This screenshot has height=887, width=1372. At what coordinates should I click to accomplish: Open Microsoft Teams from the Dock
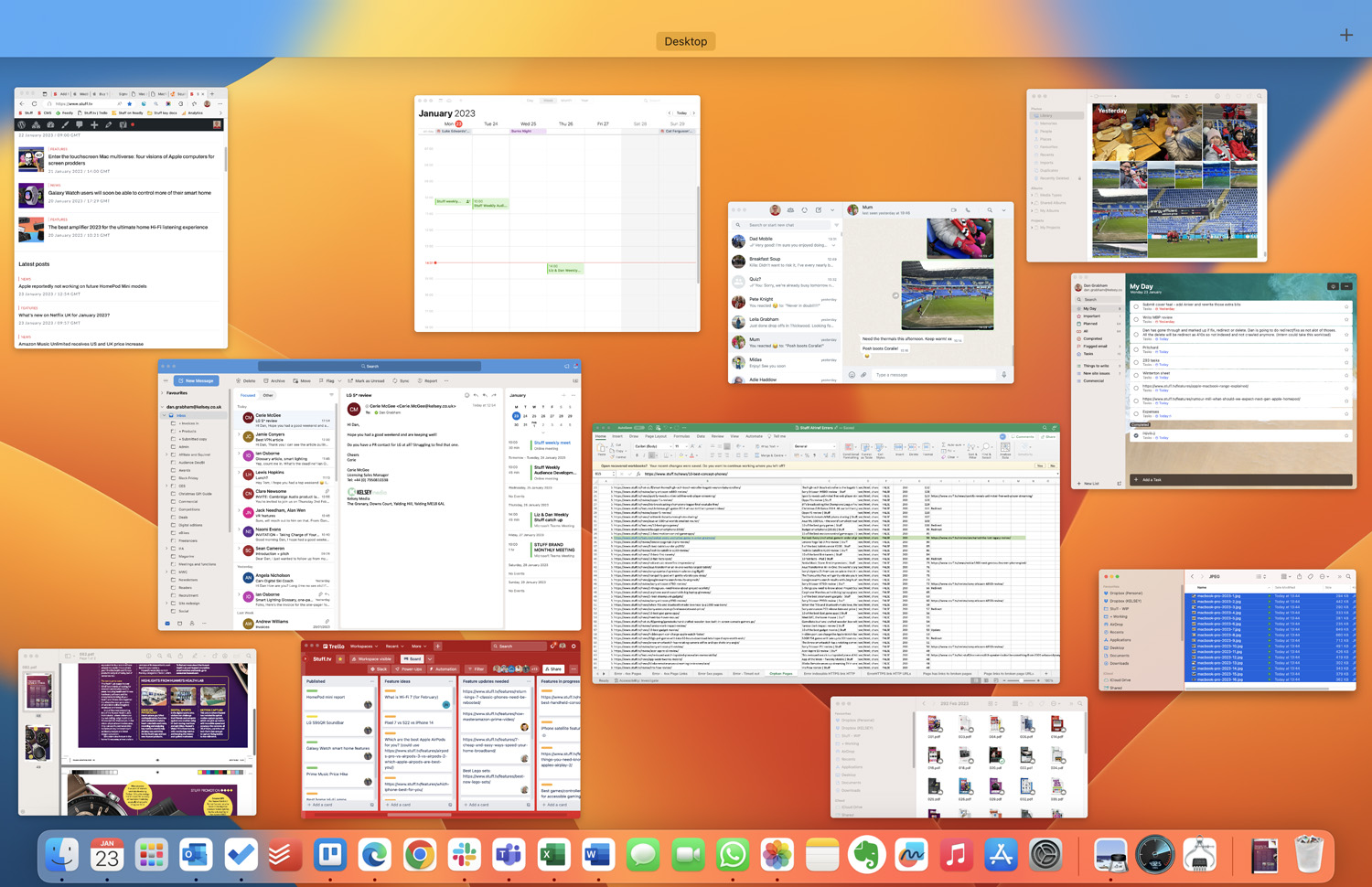click(x=509, y=855)
